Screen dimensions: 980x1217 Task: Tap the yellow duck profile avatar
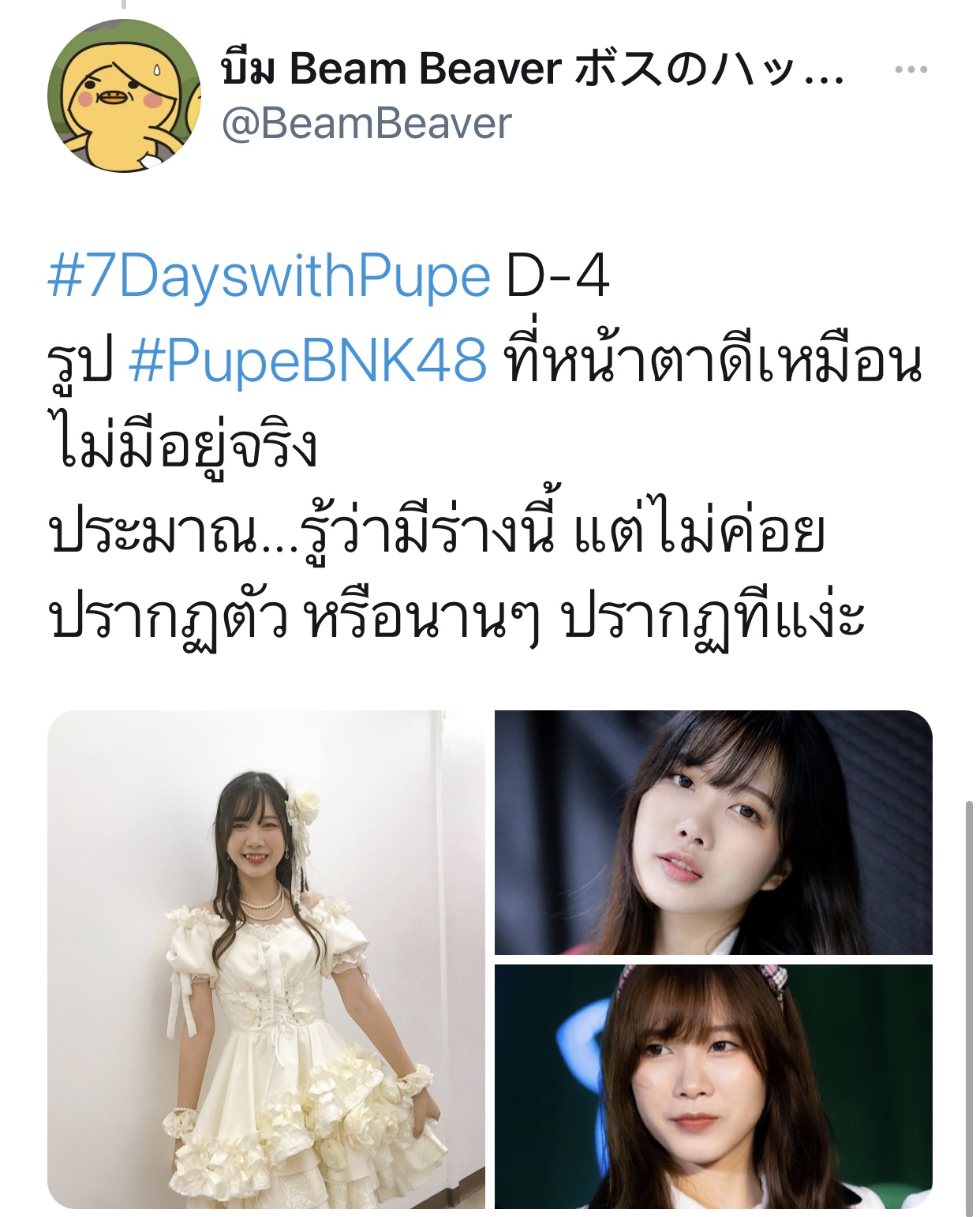pos(124,95)
